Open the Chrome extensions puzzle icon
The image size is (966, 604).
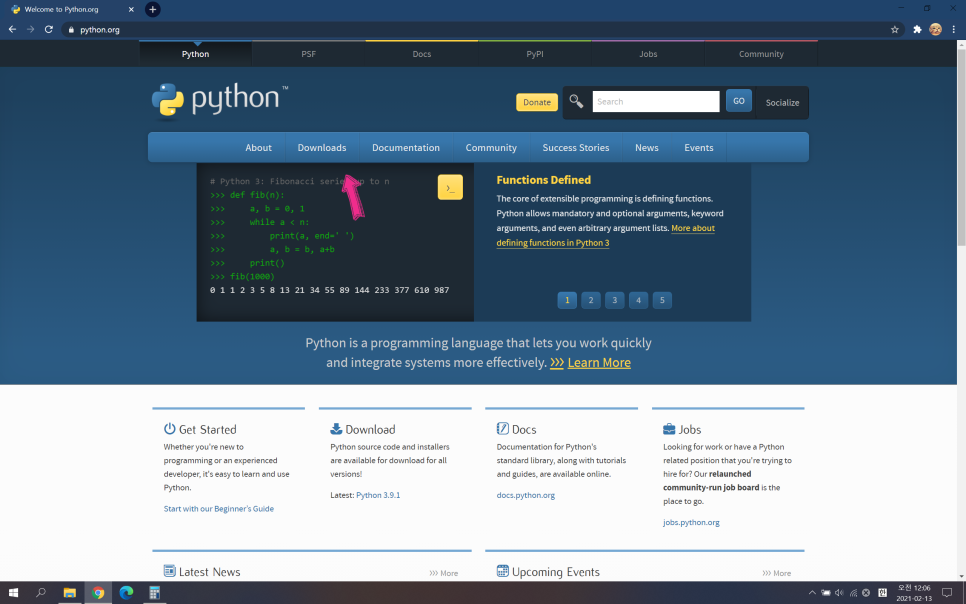coord(917,30)
